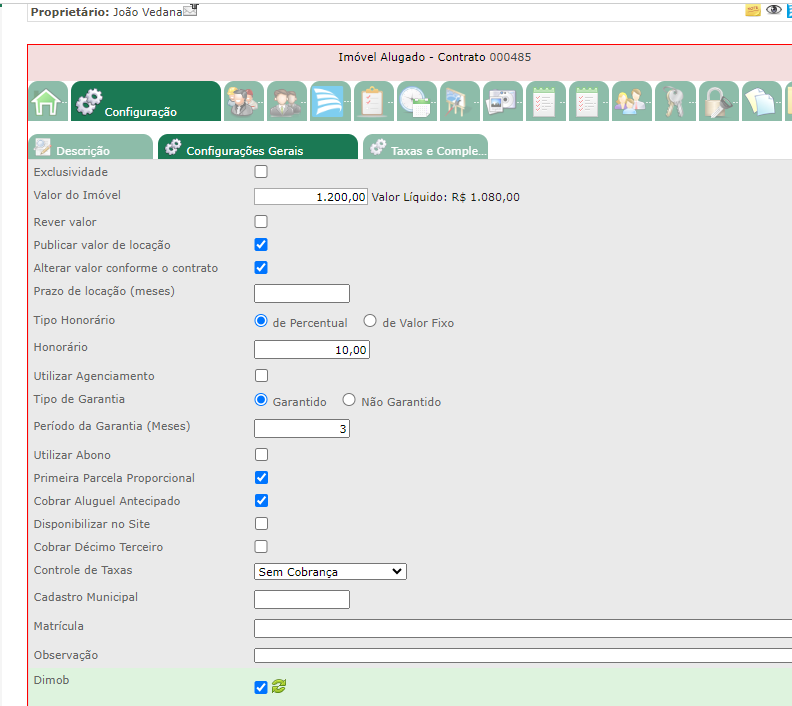Viewport: 792px width, 706px height.
Task: Enable the Utilizar Abono checkbox
Action: pos(261,455)
